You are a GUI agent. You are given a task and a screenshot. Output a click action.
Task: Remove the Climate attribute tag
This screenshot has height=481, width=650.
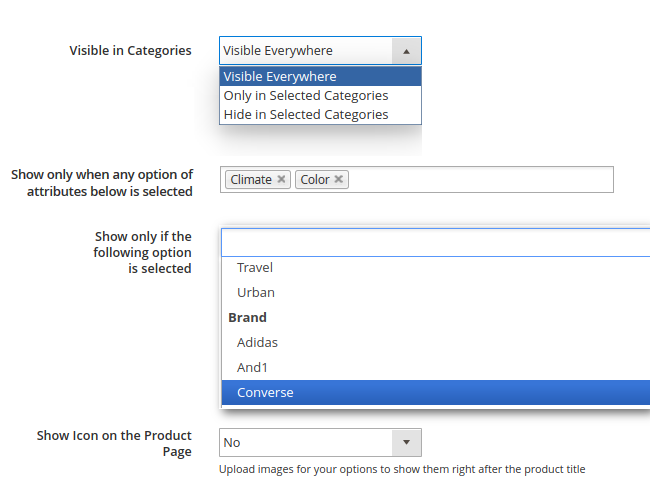pyautogui.click(x=282, y=180)
